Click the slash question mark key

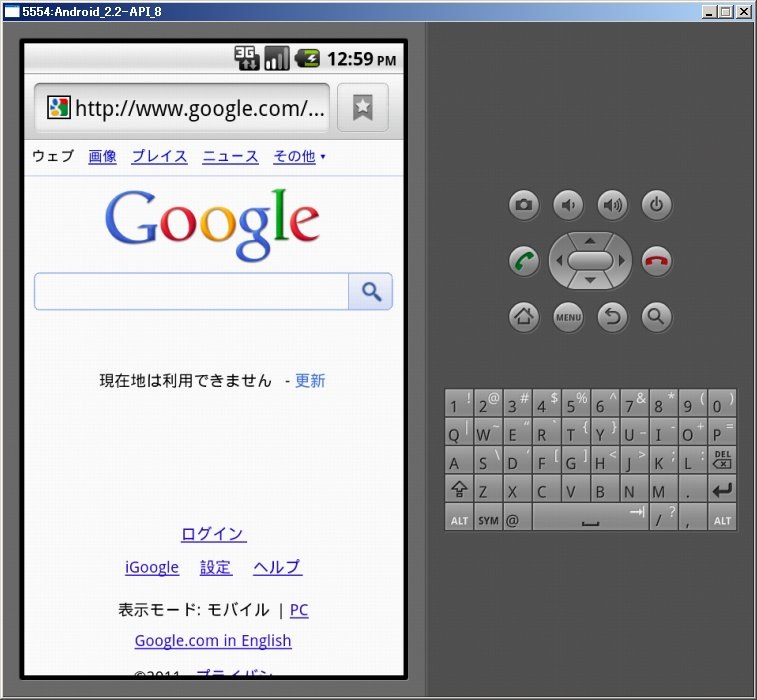point(663,517)
